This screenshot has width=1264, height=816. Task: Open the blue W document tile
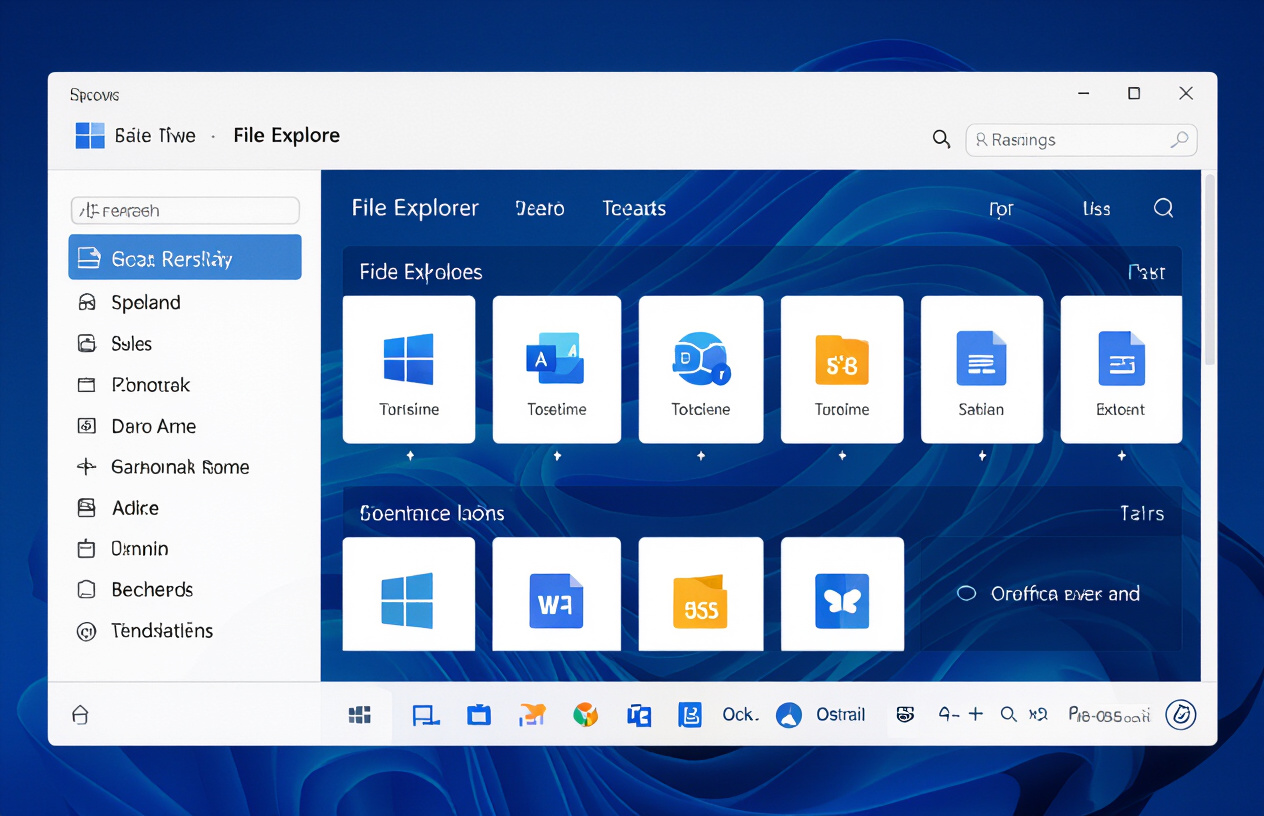[557, 594]
